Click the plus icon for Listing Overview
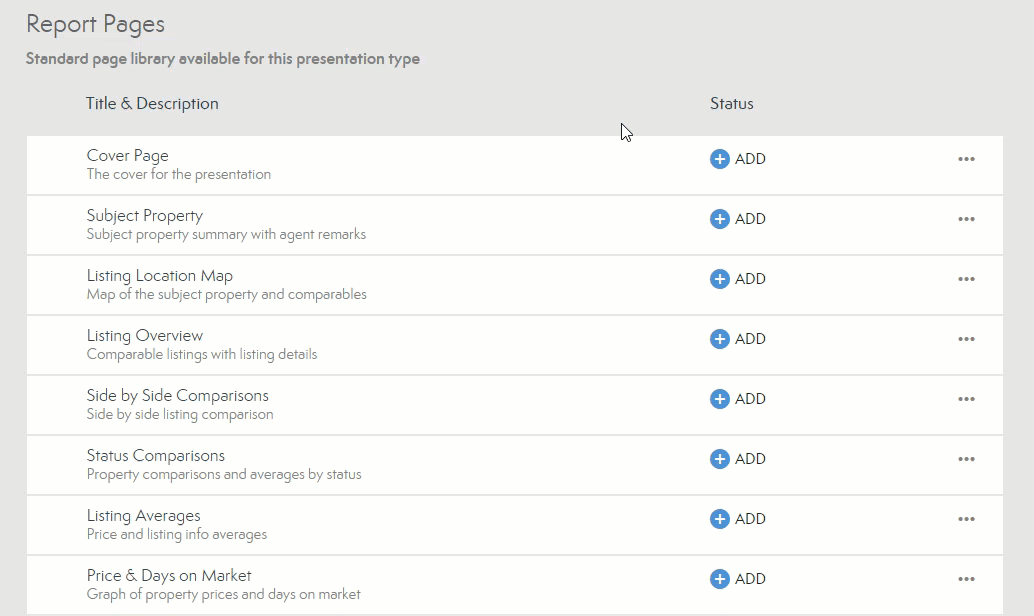 point(719,339)
